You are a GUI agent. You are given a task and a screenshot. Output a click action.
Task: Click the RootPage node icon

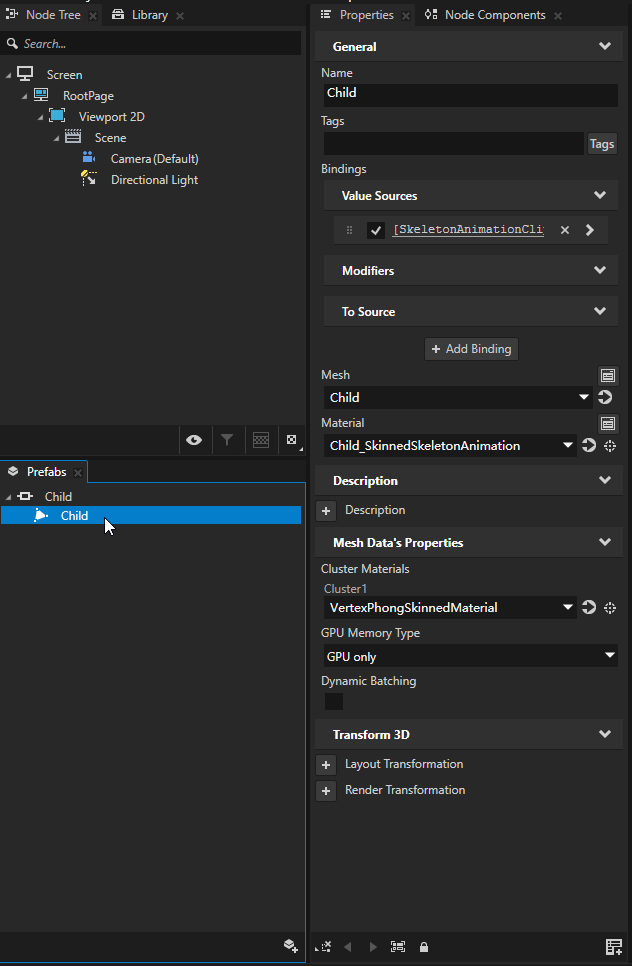click(41, 95)
